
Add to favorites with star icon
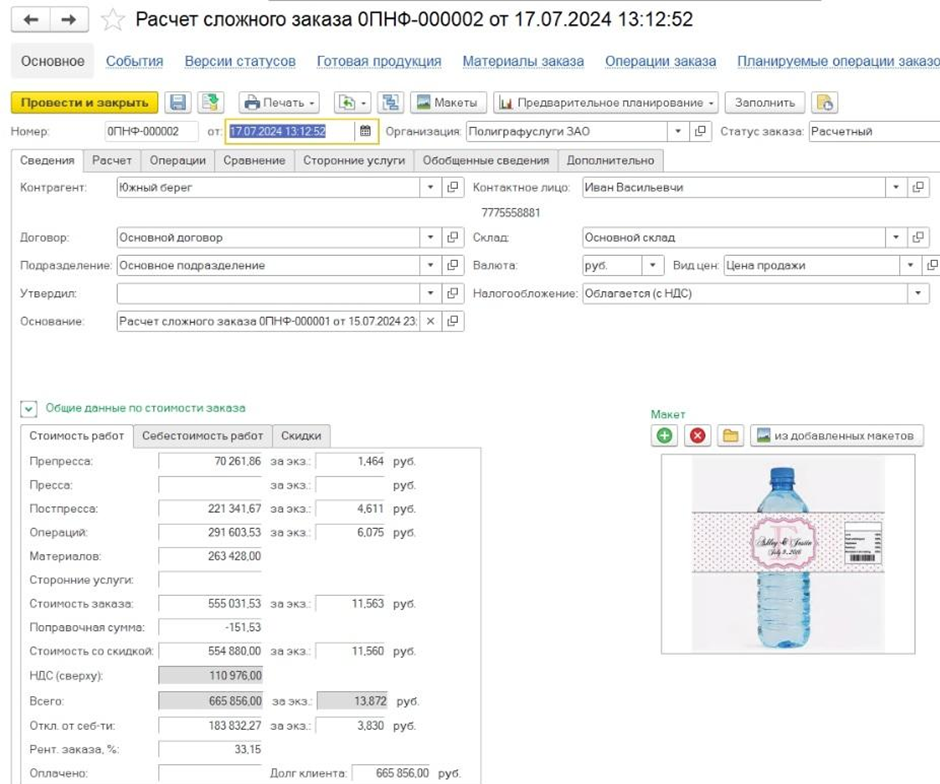(x=114, y=20)
